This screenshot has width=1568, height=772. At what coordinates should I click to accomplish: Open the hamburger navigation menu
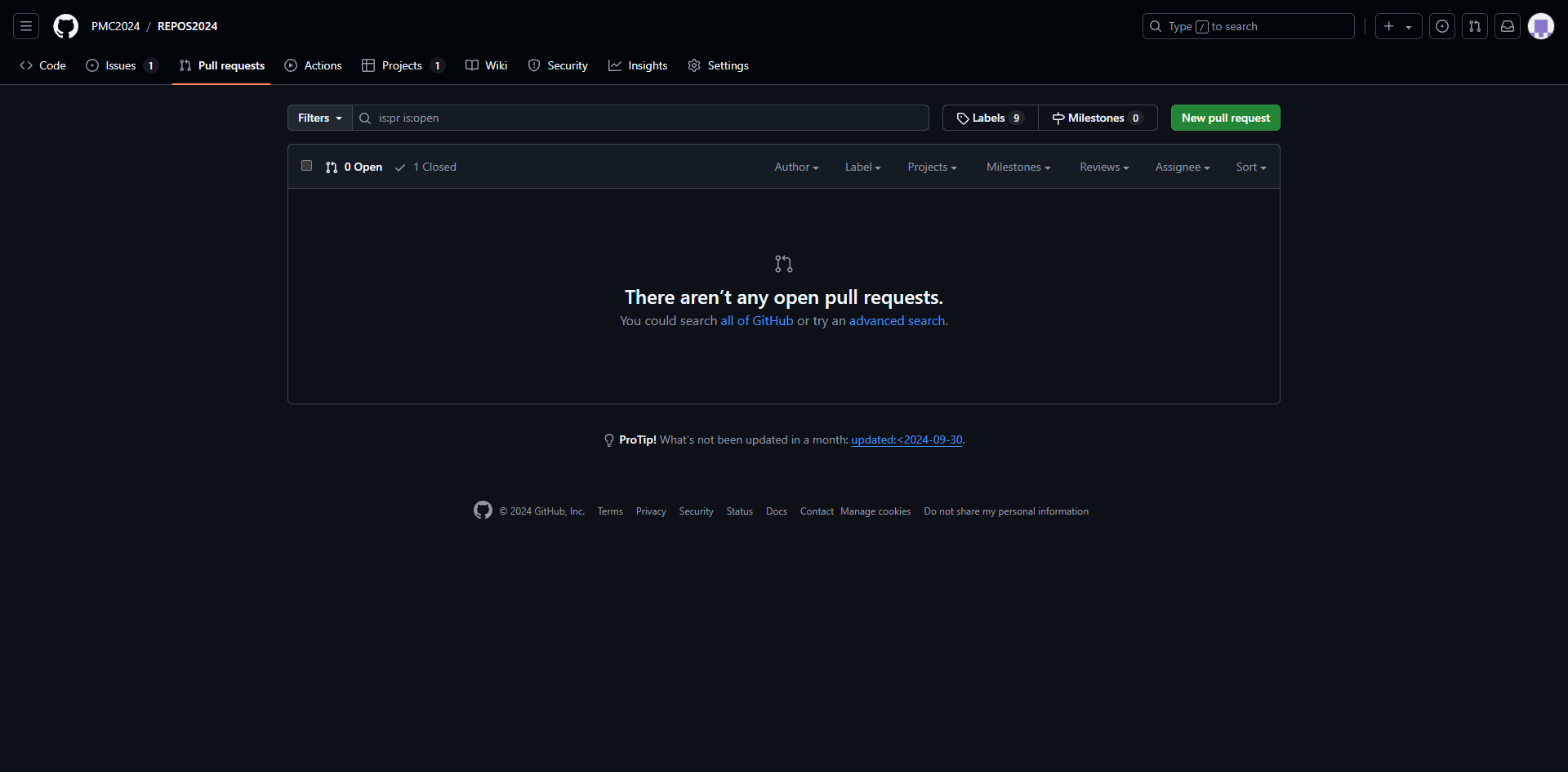(26, 26)
